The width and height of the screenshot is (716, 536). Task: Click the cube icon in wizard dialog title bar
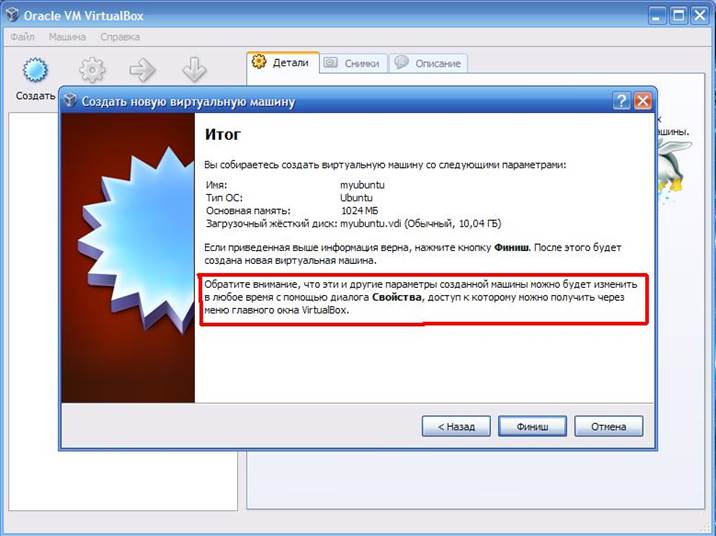[69, 100]
